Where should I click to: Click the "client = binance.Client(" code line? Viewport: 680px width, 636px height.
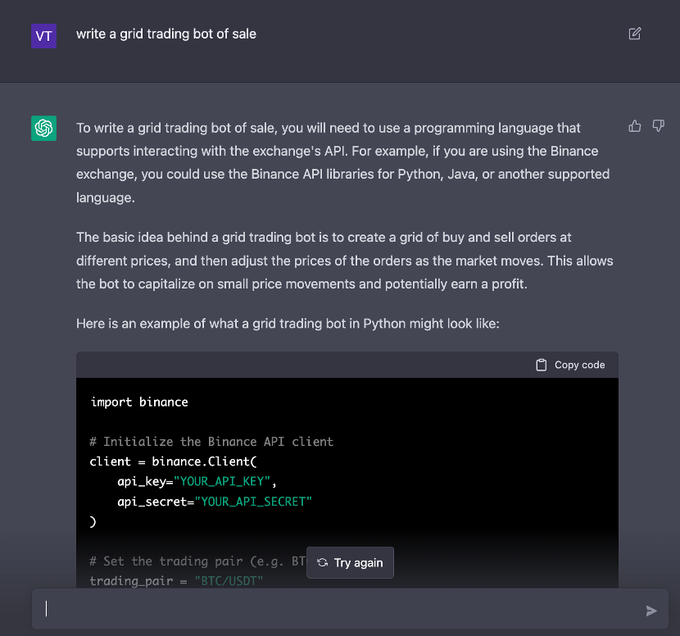click(173, 462)
